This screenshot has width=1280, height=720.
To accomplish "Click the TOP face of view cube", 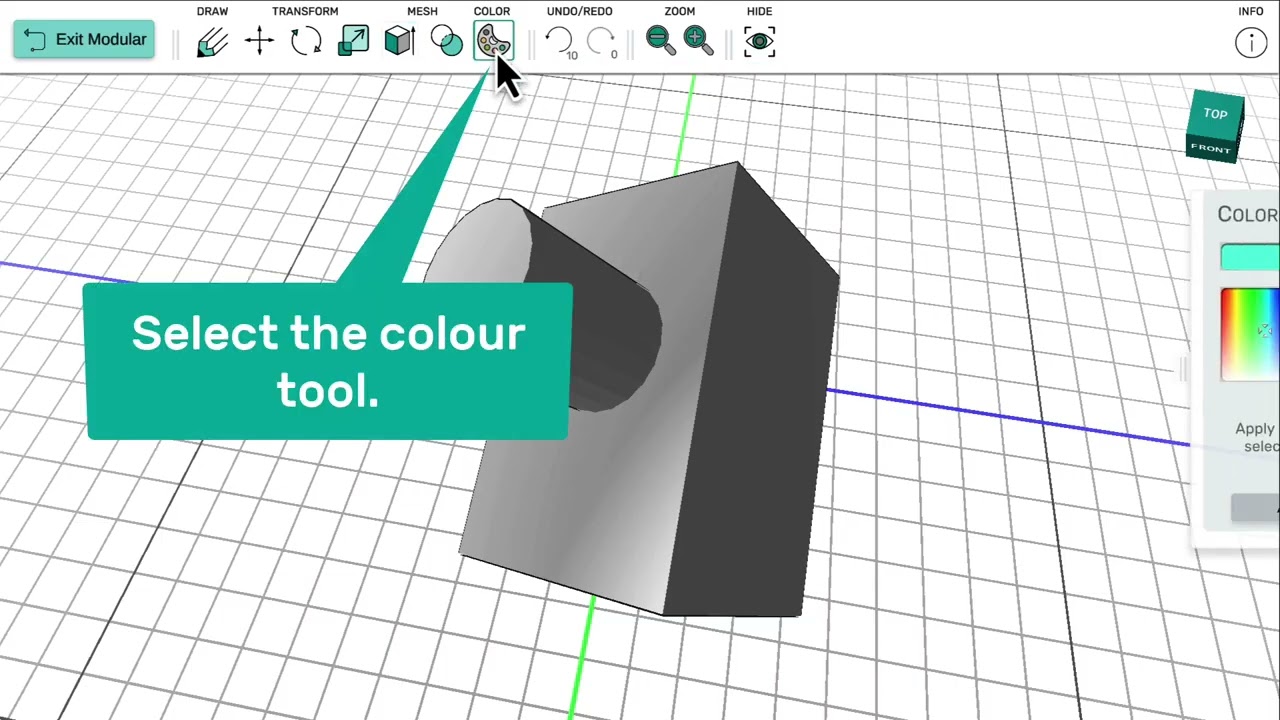I will 1214,114.
